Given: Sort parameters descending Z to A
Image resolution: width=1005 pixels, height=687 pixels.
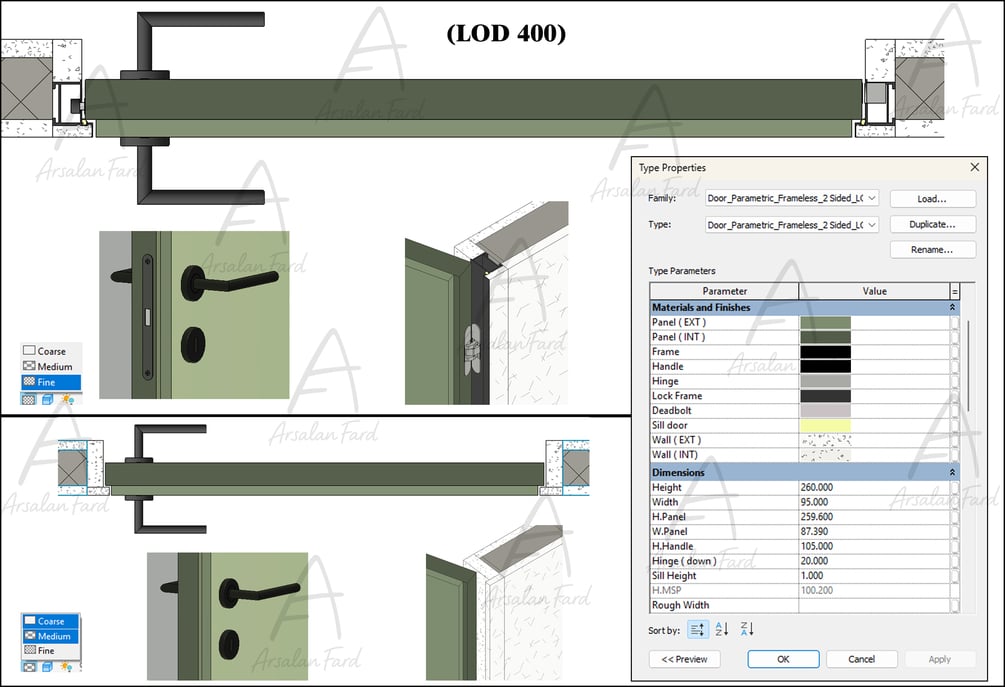Looking at the screenshot, I should 747,629.
